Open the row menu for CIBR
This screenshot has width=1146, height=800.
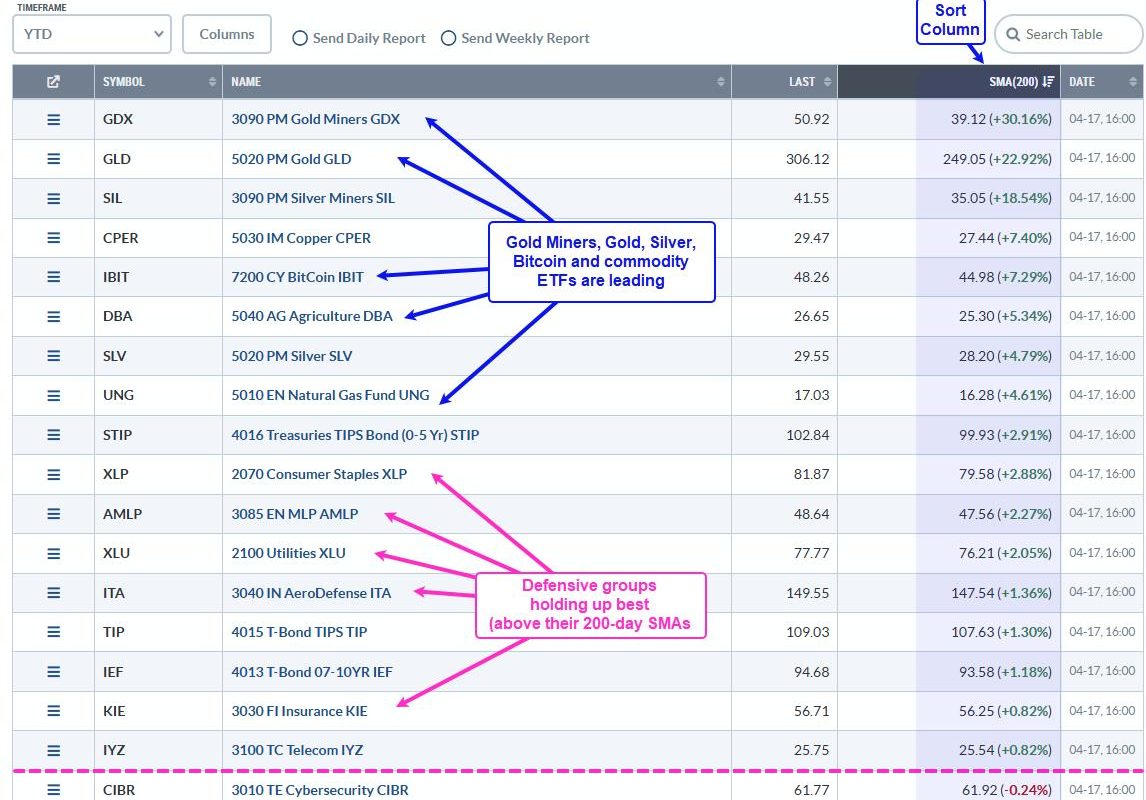click(x=53, y=790)
